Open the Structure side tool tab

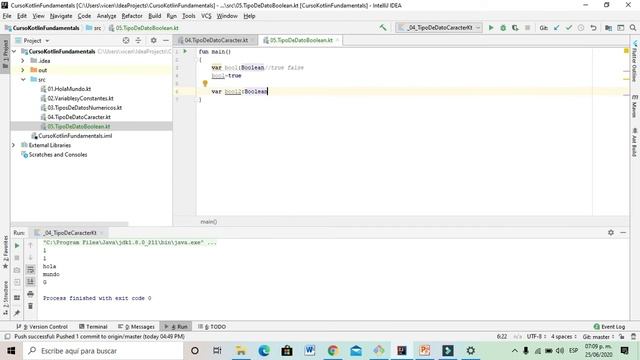(x=5, y=298)
